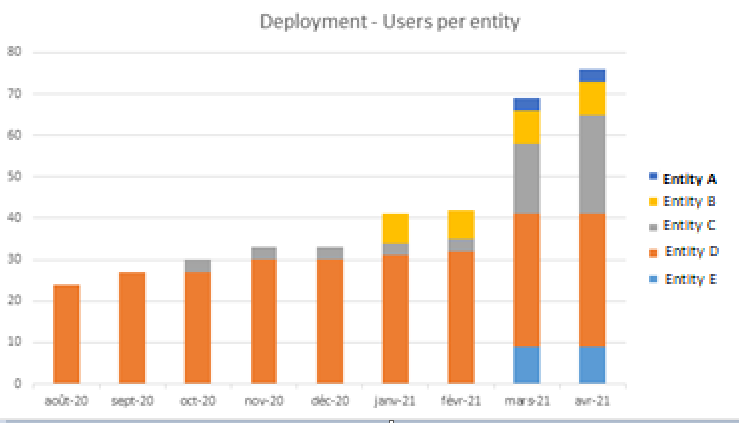
Task: Select the orange segment of avr-21 bar
Action: pyautogui.click(x=592, y=280)
